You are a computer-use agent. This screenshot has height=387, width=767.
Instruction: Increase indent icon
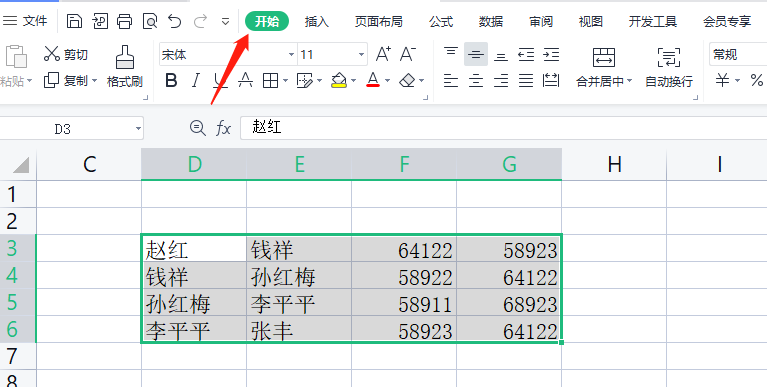pos(551,54)
